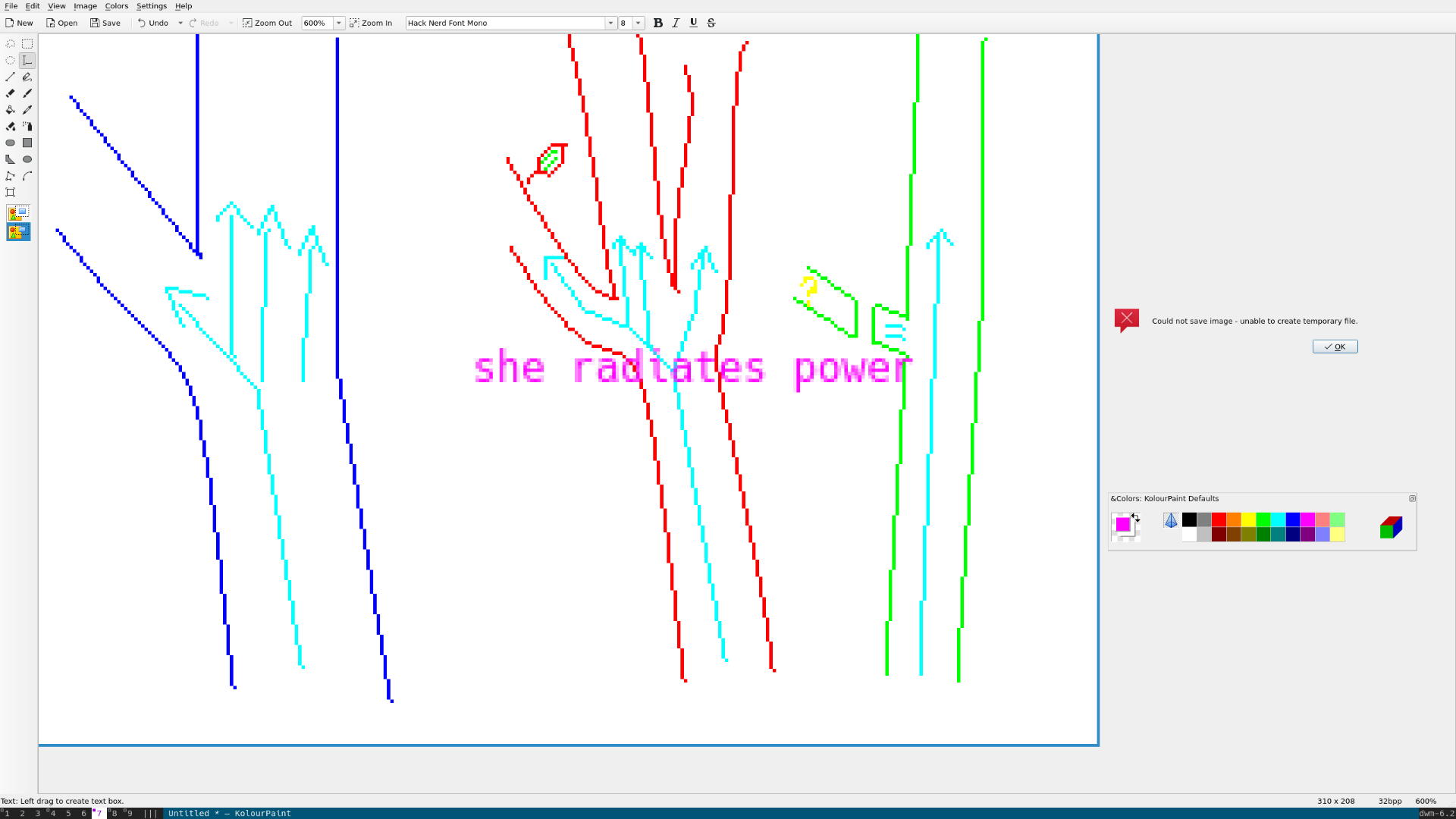Screen dimensions: 1456x819
Task: Select the Line drawing tool
Action: (11, 77)
